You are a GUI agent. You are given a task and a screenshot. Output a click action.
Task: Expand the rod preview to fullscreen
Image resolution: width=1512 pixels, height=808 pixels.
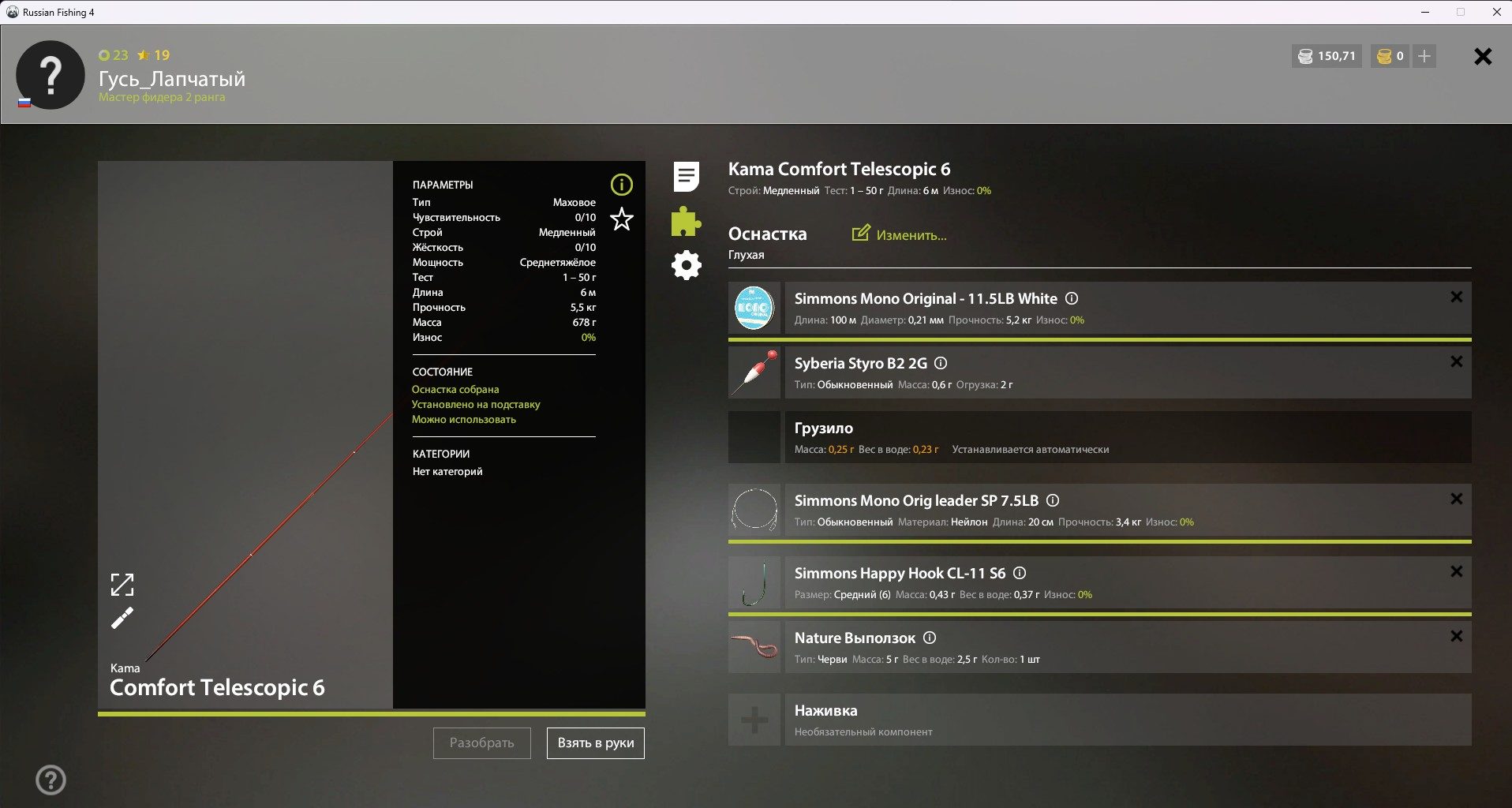click(x=122, y=585)
